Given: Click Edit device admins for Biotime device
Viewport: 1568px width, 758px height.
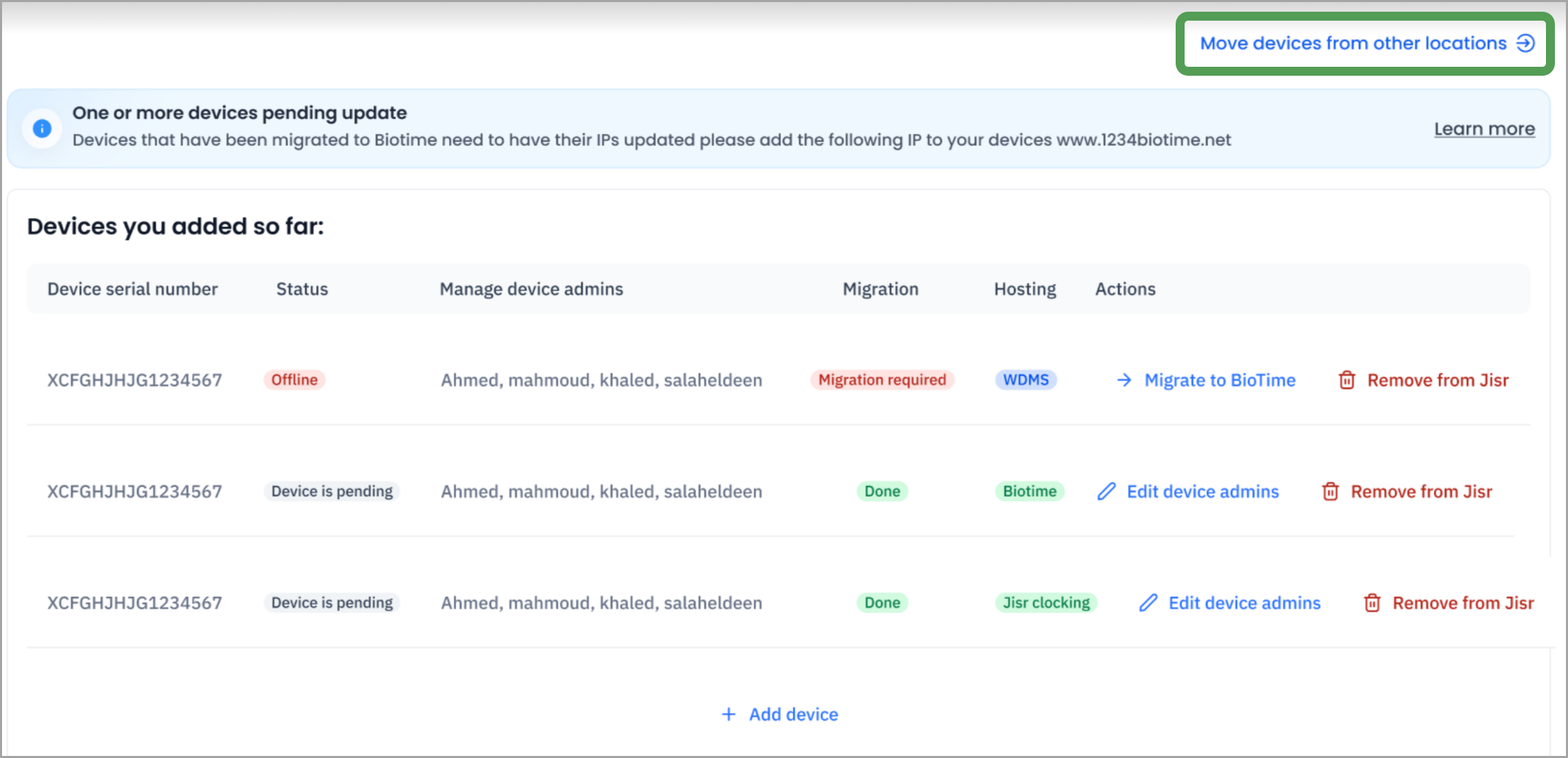Looking at the screenshot, I should coord(1202,492).
